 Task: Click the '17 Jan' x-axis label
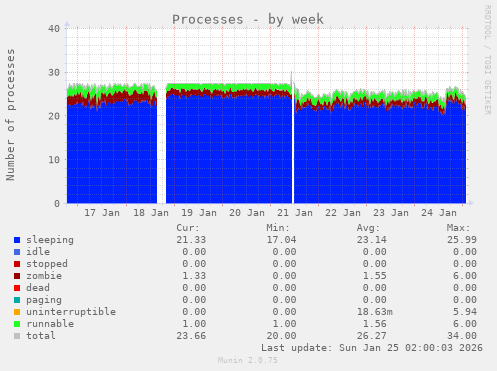pos(102,213)
